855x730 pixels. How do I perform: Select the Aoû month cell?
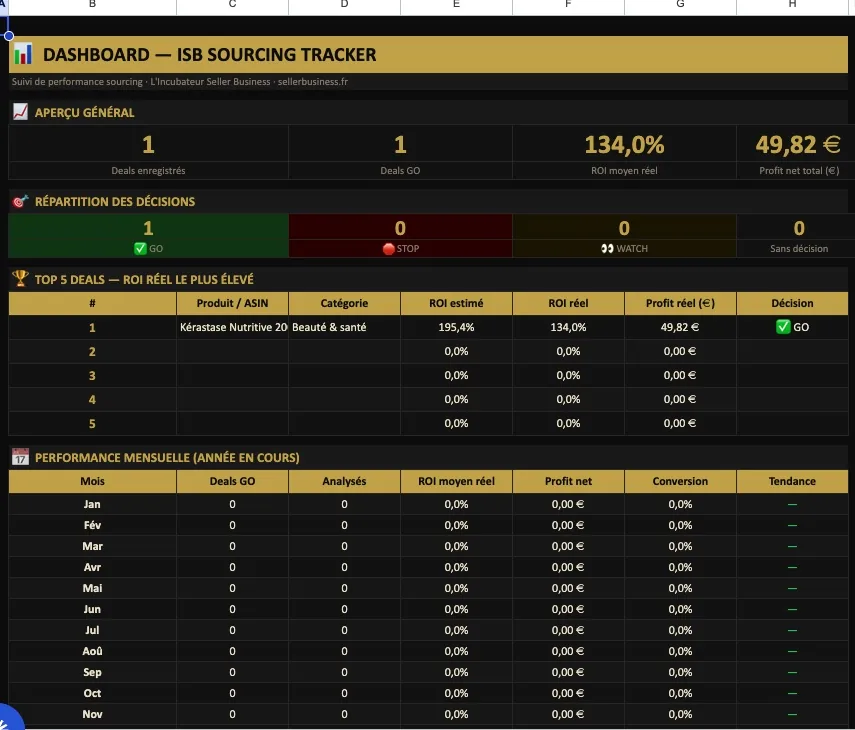coord(92,651)
